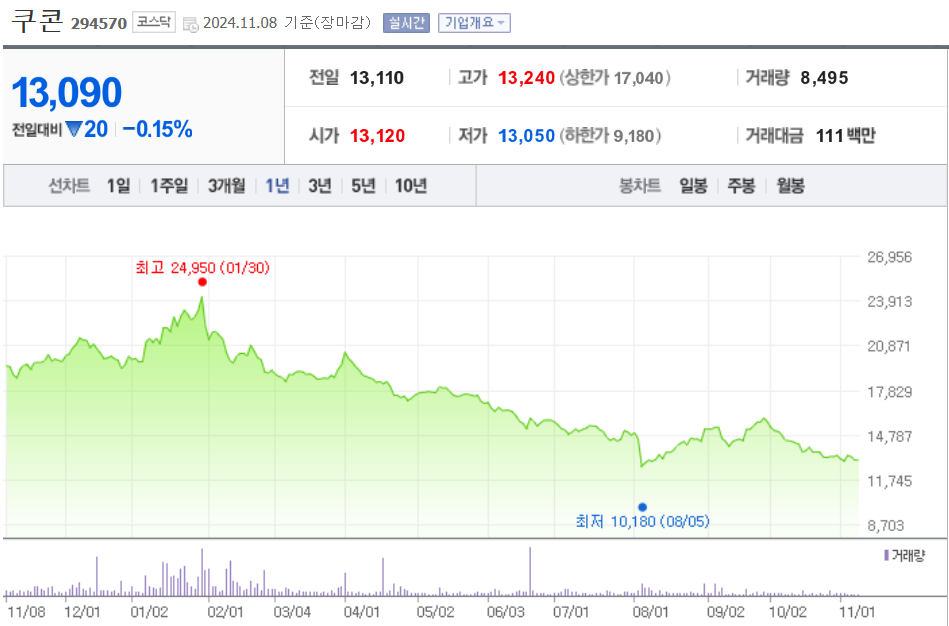The height and width of the screenshot is (626, 949).
Task: Click the 시가 value 13,120
Action: point(378,136)
